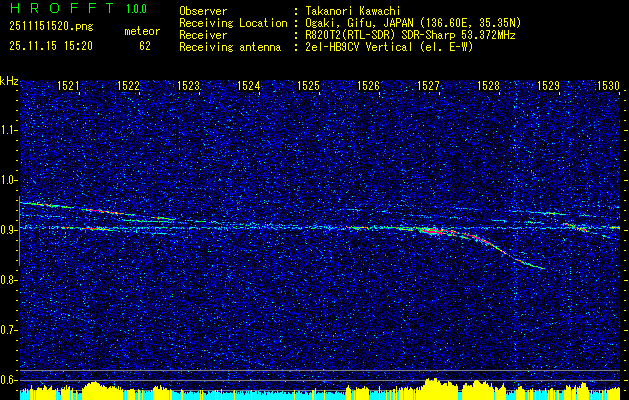Click the 1521 time marker

point(68,85)
